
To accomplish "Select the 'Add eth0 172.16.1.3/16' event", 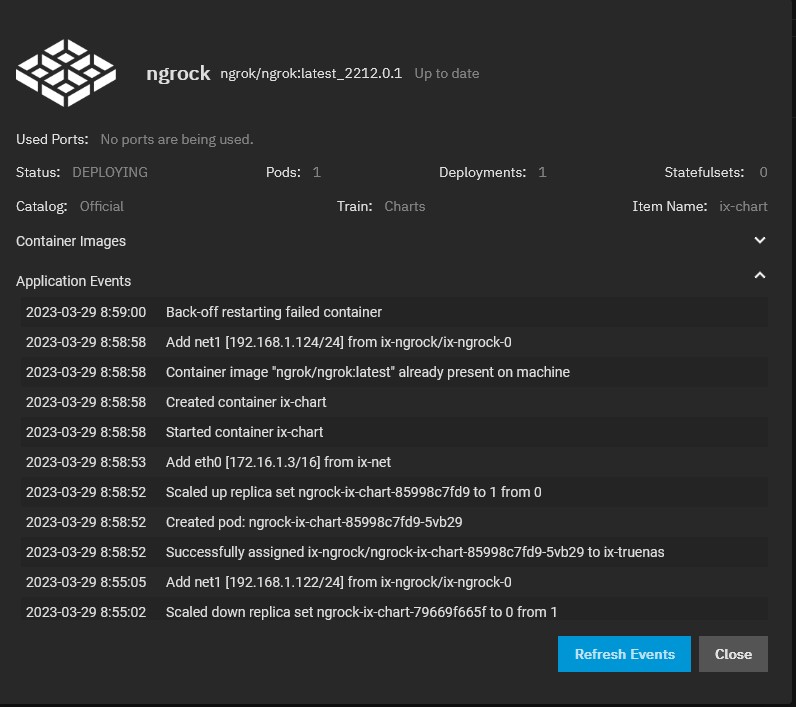I will pos(278,462).
